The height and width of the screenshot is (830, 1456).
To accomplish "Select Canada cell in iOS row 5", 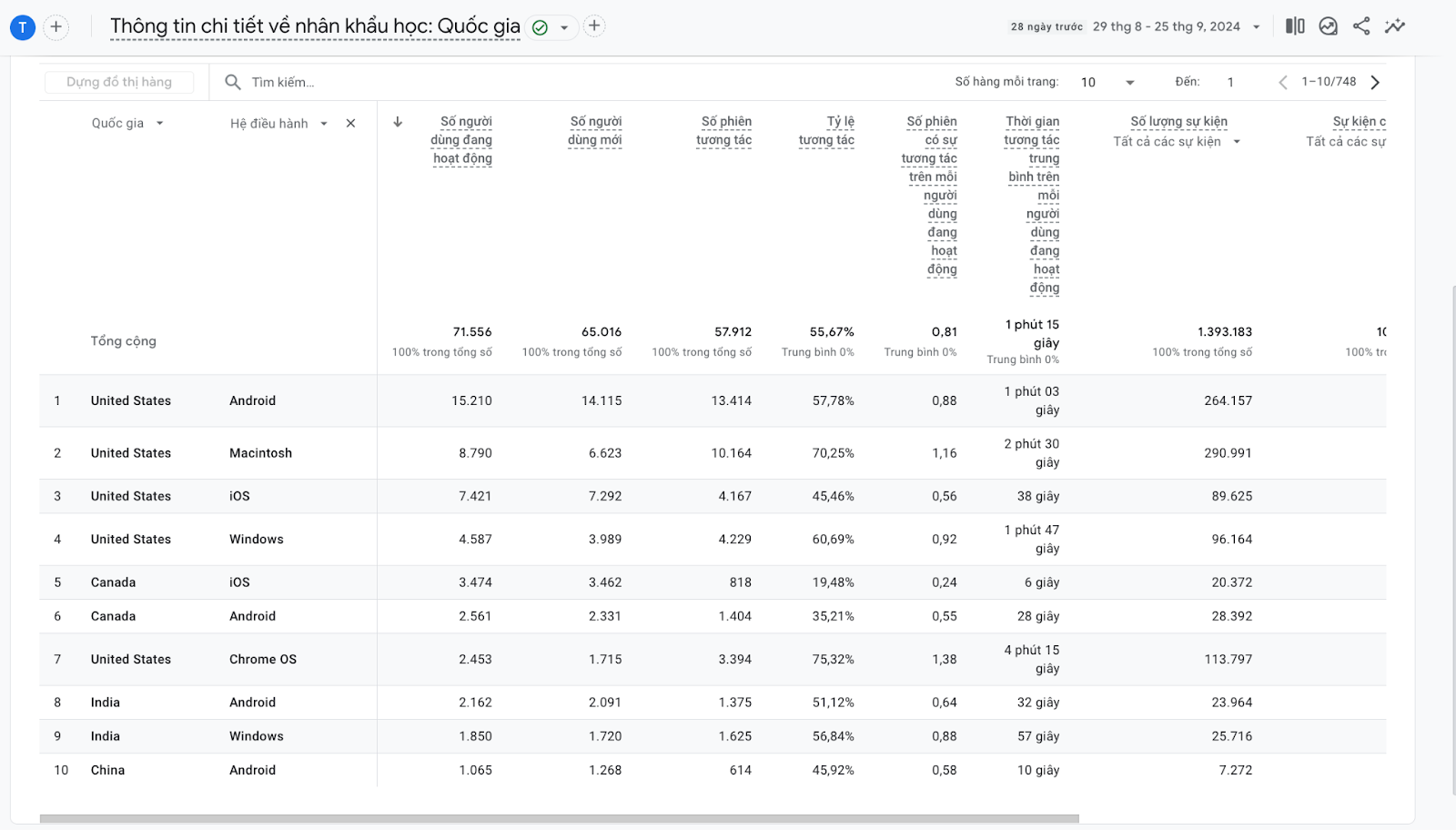I will point(113,582).
